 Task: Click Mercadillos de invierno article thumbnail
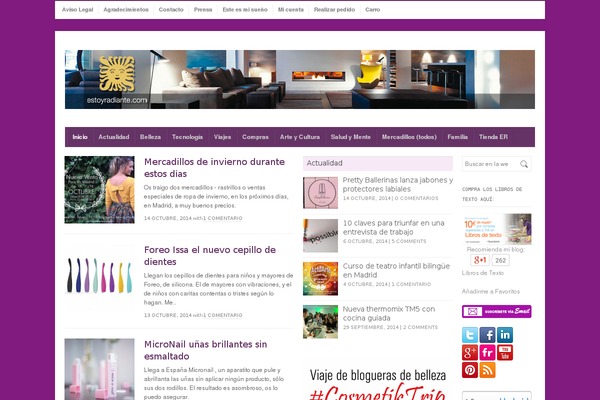pyautogui.click(x=99, y=189)
